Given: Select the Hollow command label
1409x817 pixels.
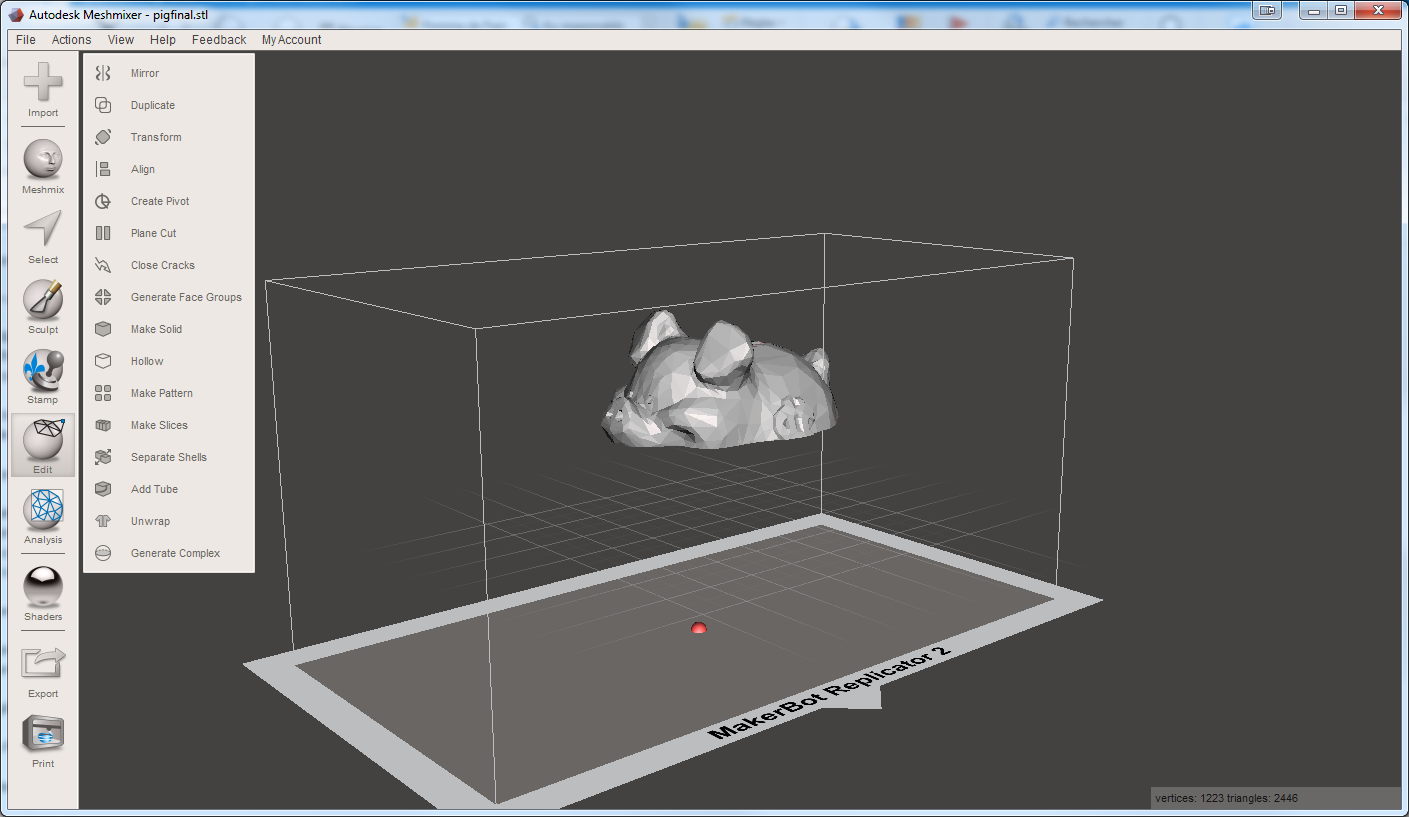Looking at the screenshot, I should pos(147,361).
